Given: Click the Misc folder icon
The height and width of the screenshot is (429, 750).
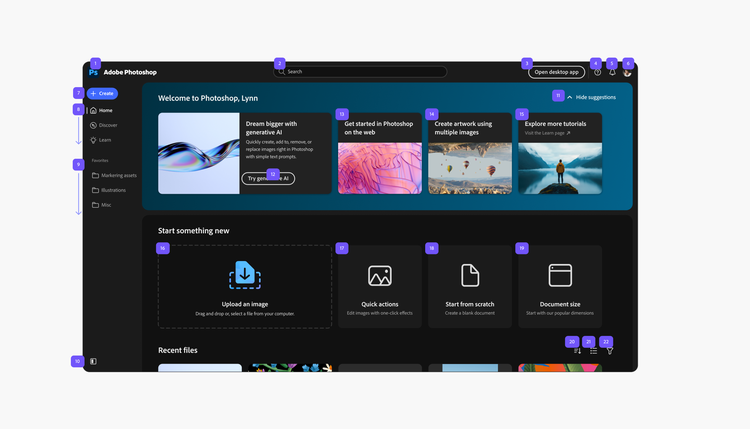Looking at the screenshot, I should point(95,205).
